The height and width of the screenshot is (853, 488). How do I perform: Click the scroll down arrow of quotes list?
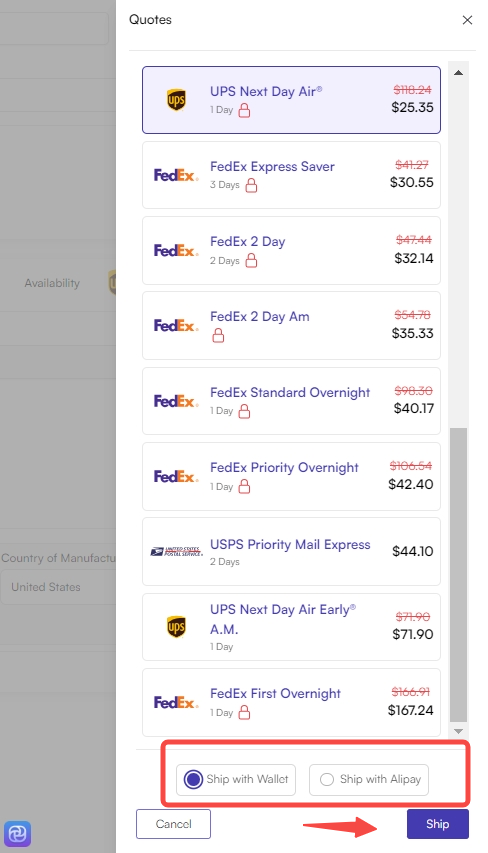pyautogui.click(x=459, y=731)
